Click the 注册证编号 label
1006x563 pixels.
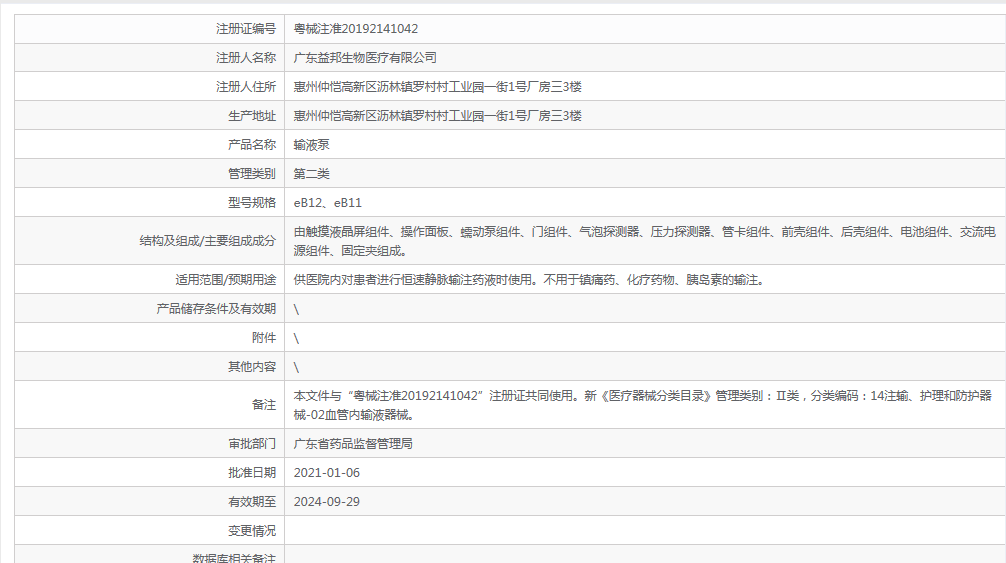click(x=246, y=29)
